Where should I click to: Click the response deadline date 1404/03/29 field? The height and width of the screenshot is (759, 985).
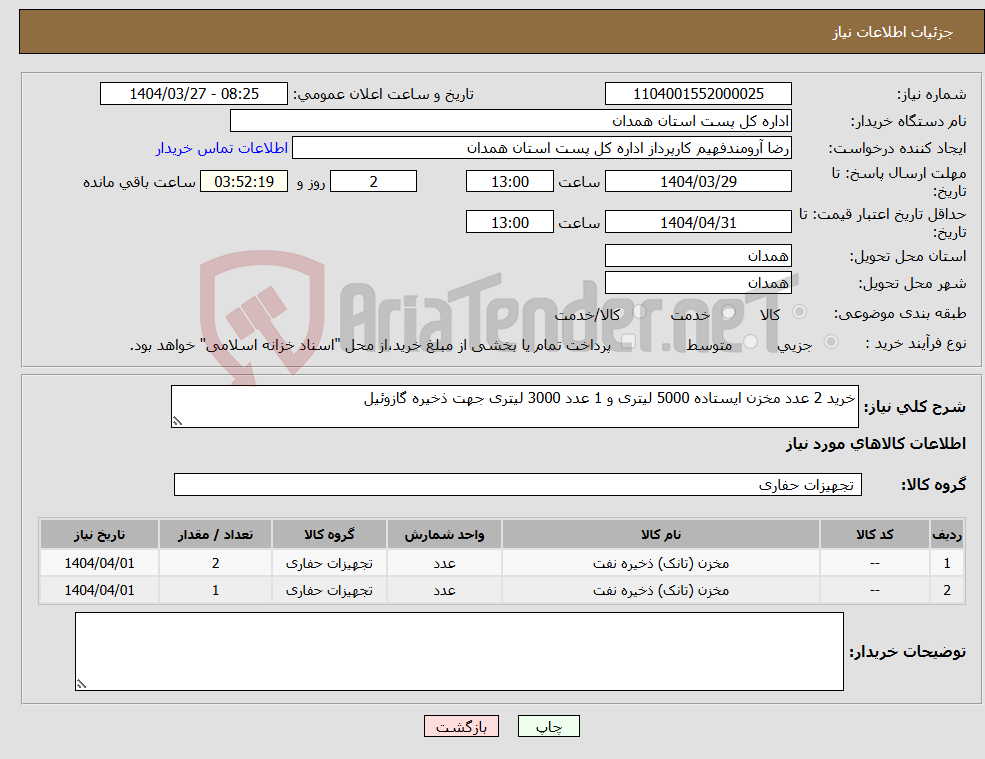[698, 182]
